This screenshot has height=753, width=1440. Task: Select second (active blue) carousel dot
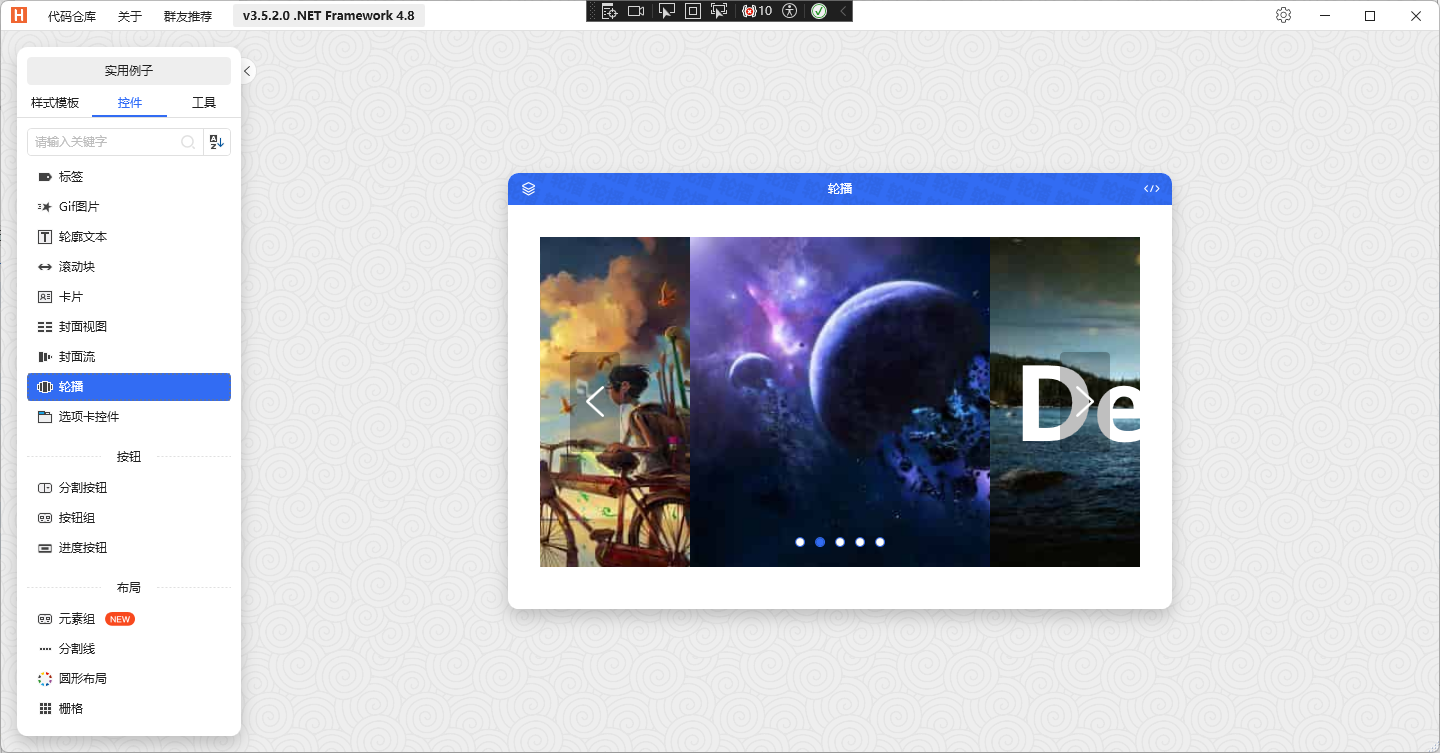coord(820,542)
